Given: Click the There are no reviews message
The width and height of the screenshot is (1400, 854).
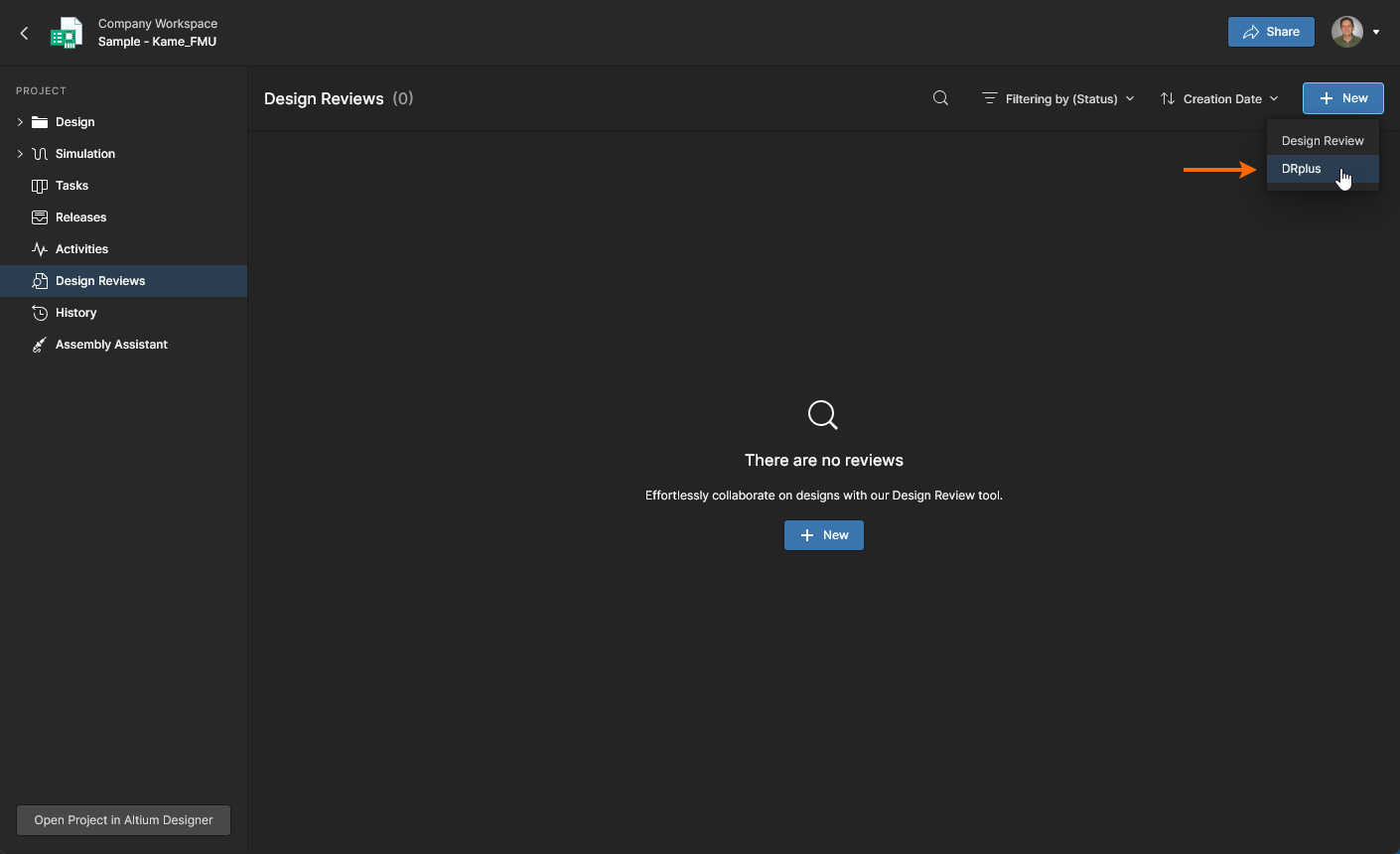Looking at the screenshot, I should [x=824, y=461].
